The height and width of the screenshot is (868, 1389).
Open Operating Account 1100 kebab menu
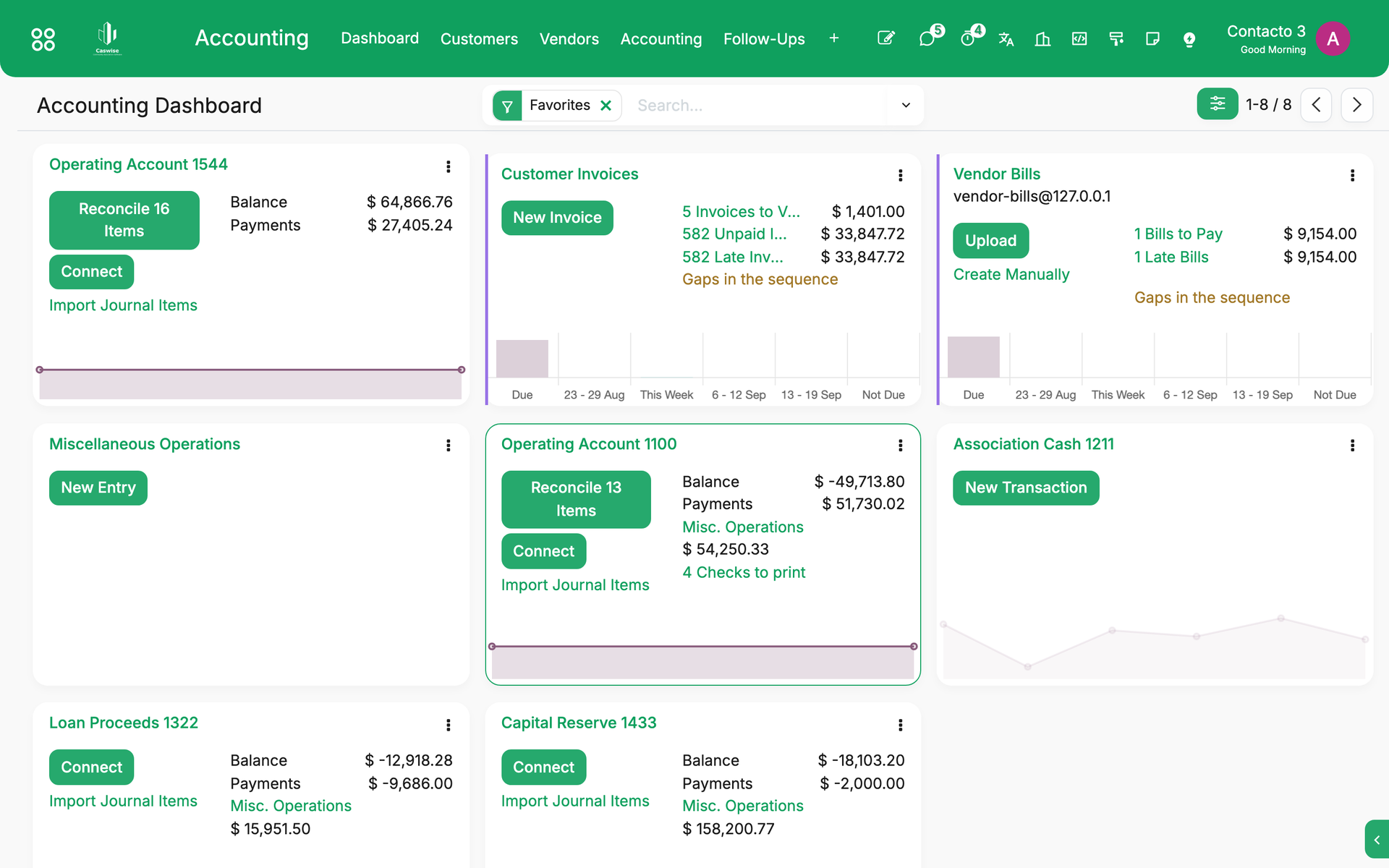pos(900,446)
